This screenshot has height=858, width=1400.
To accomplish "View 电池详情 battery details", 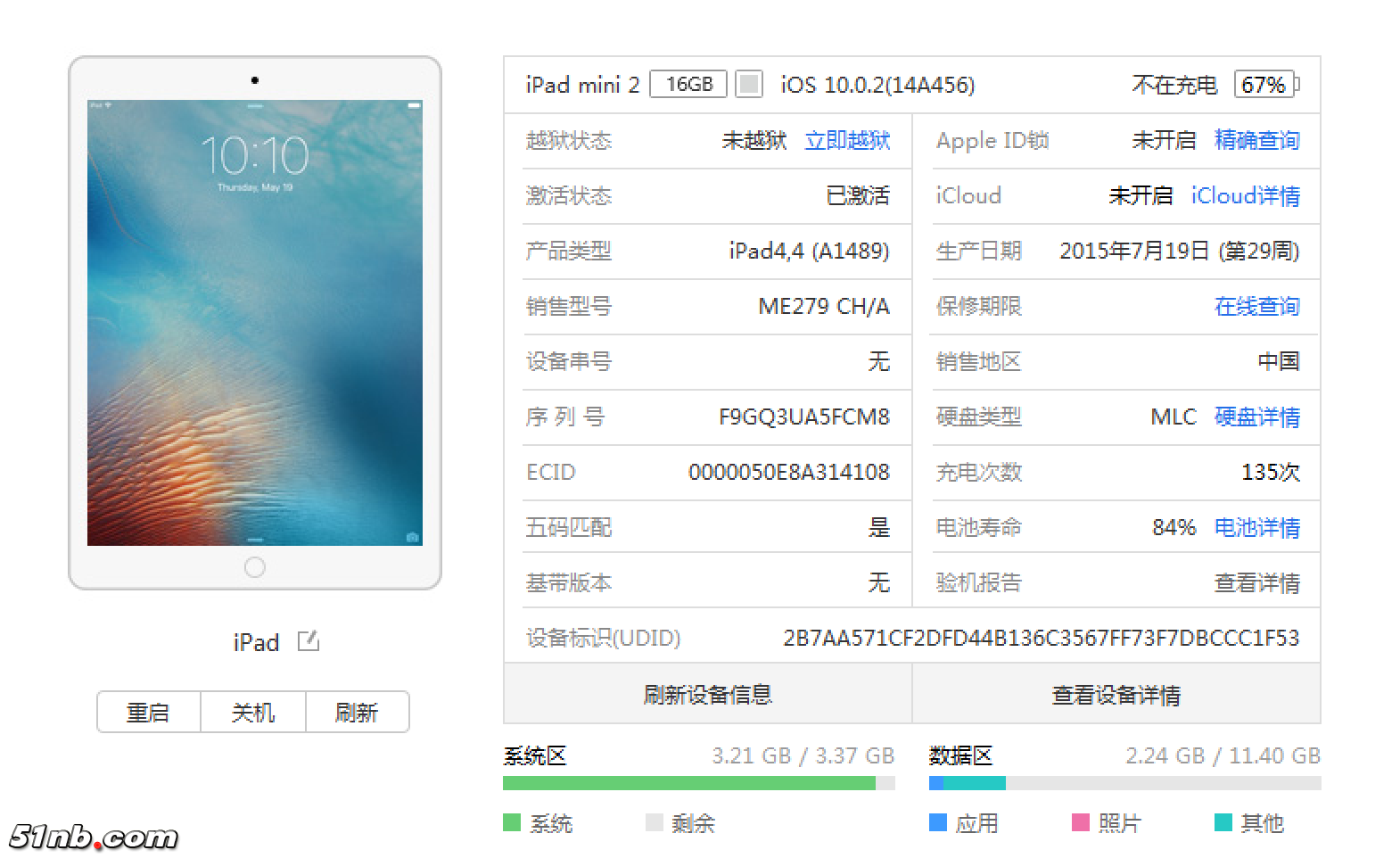I will (x=1256, y=528).
